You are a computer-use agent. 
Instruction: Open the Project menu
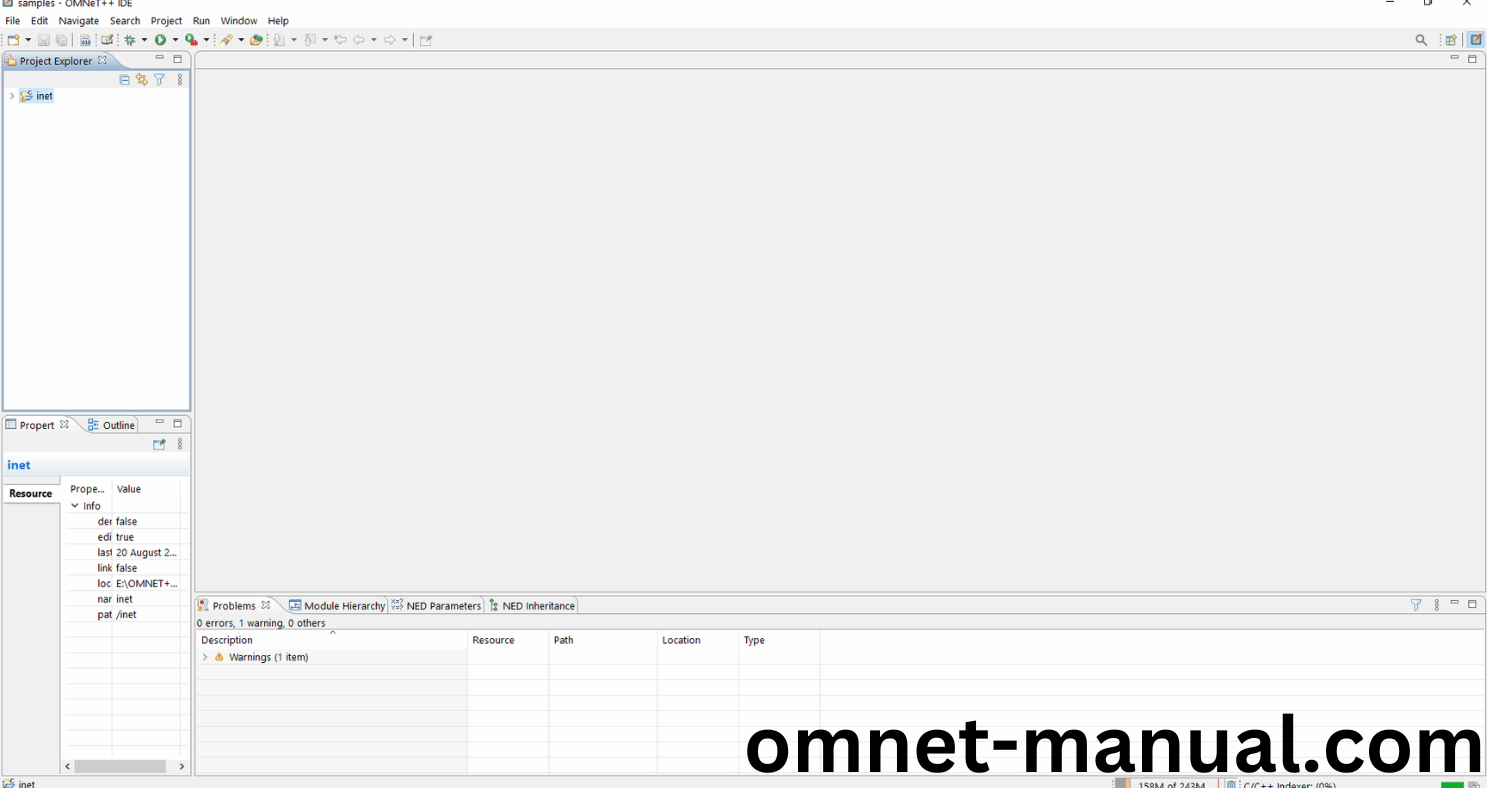click(x=166, y=21)
